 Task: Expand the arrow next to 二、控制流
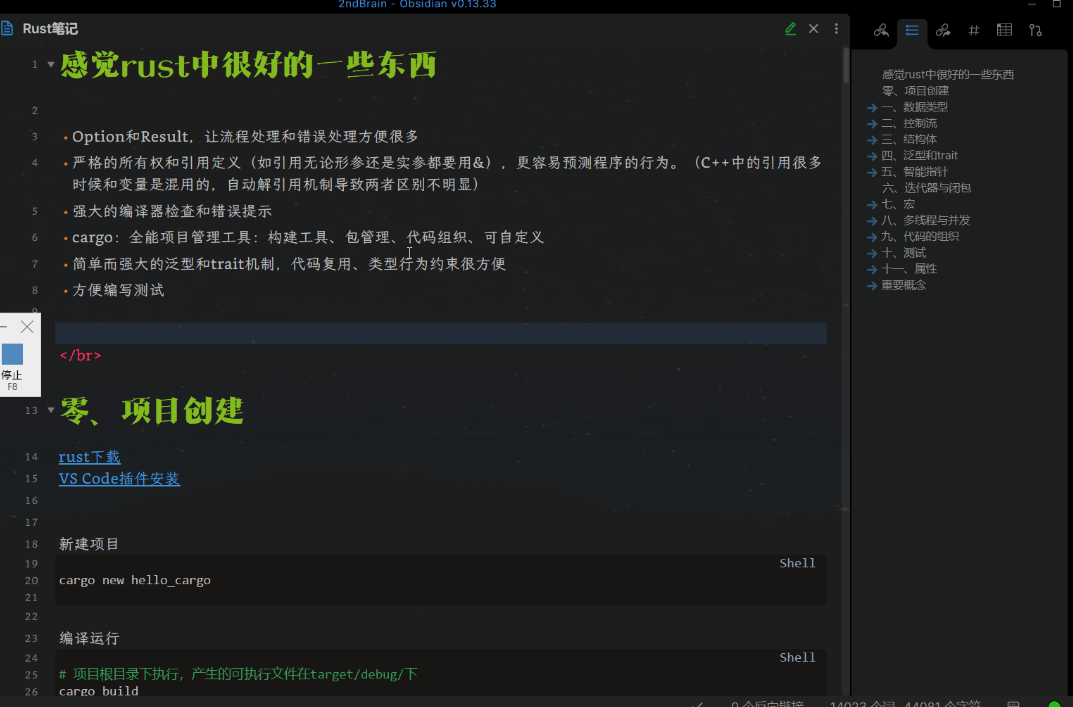click(x=872, y=124)
